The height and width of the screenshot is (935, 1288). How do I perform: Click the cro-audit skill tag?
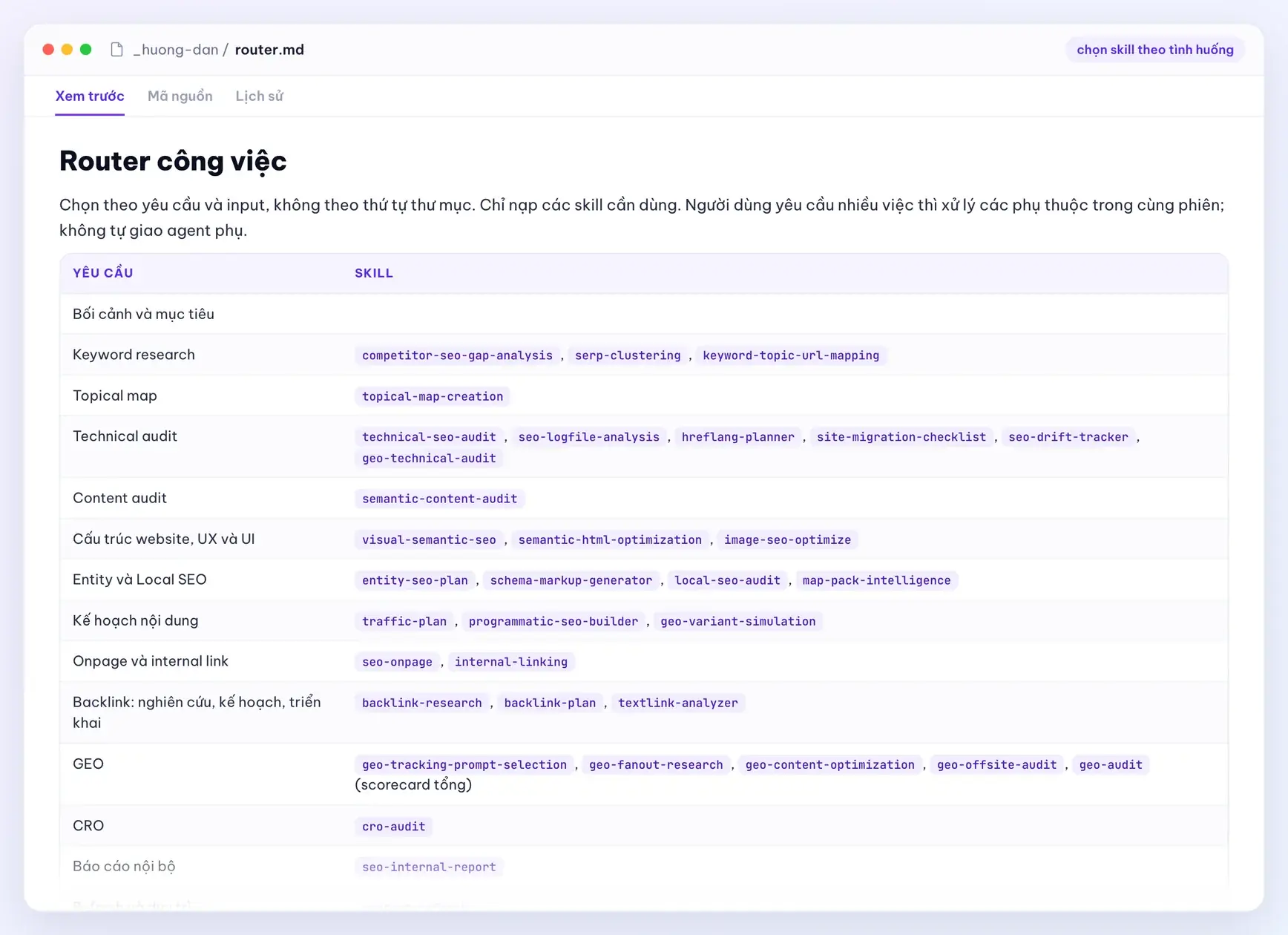pyautogui.click(x=394, y=827)
